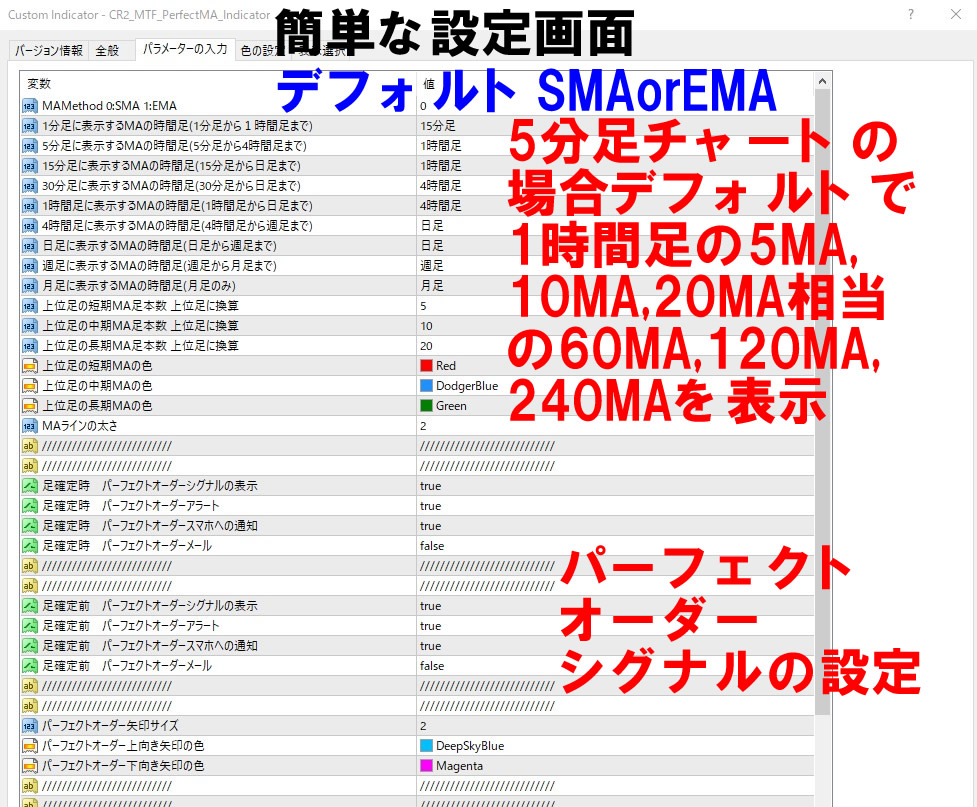
Task: Click icon of 日足に表示するMAの時間足 row
Action: tap(29, 246)
